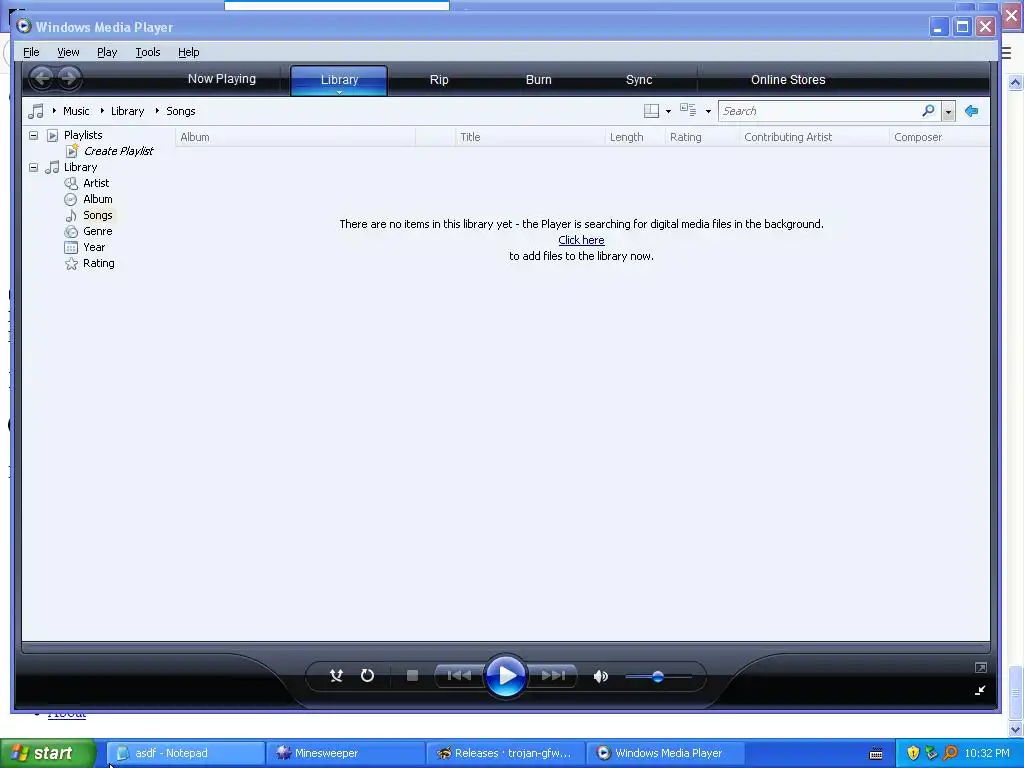This screenshot has width=1024, height=768.
Task: Switch to full screen view icon
Action: pyautogui.click(x=980, y=667)
